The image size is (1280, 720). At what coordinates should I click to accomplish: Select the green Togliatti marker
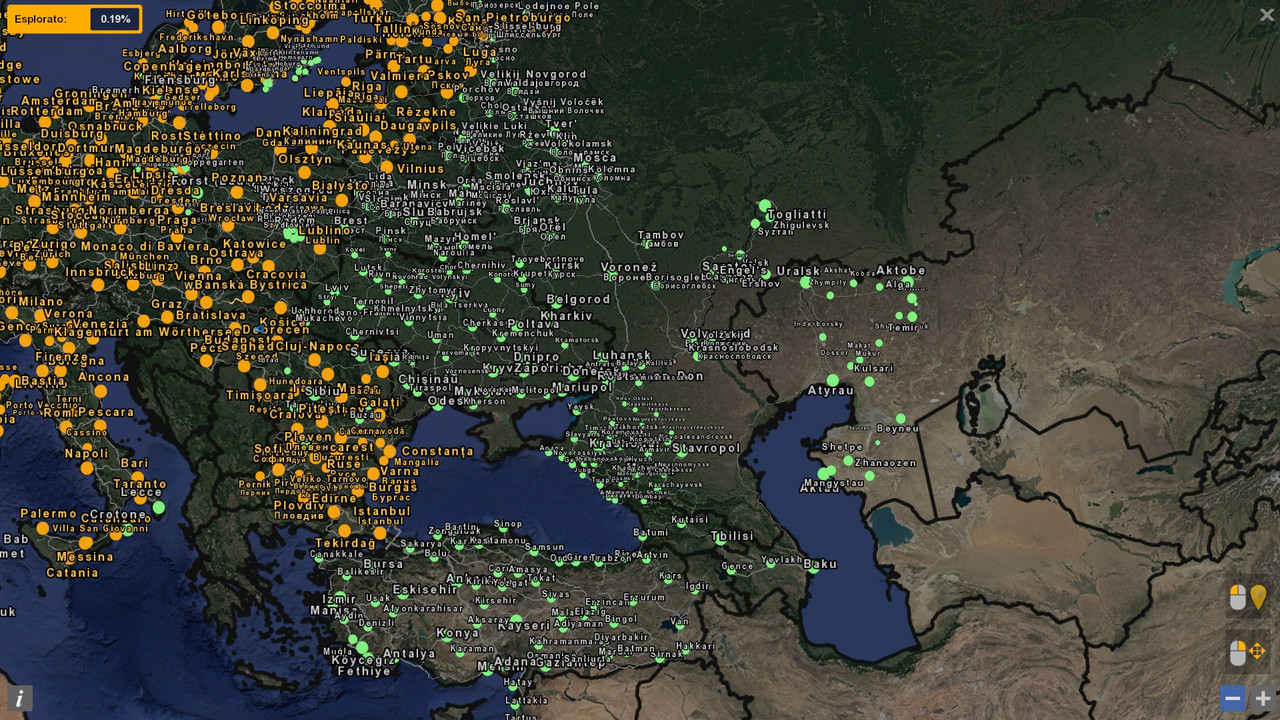pyautogui.click(x=765, y=205)
